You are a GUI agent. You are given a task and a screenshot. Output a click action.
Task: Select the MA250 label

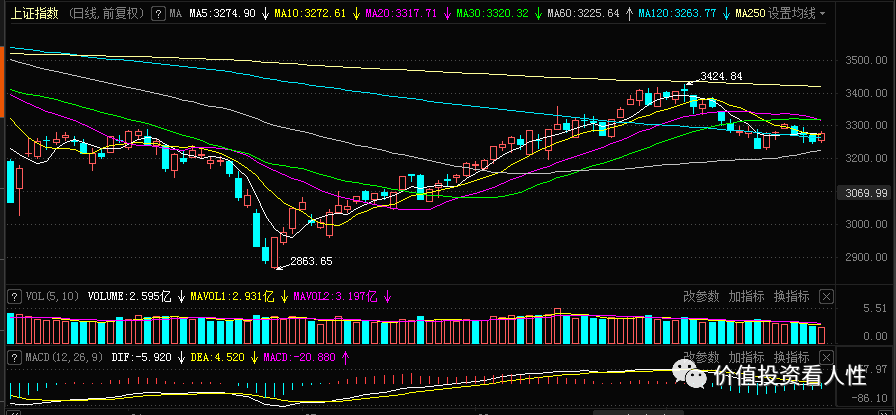pos(750,14)
